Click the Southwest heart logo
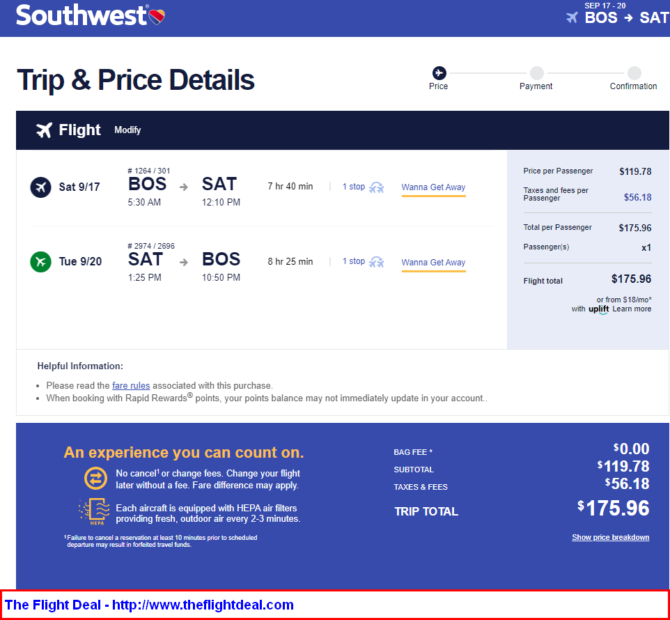The width and height of the screenshot is (670, 620). (x=156, y=15)
